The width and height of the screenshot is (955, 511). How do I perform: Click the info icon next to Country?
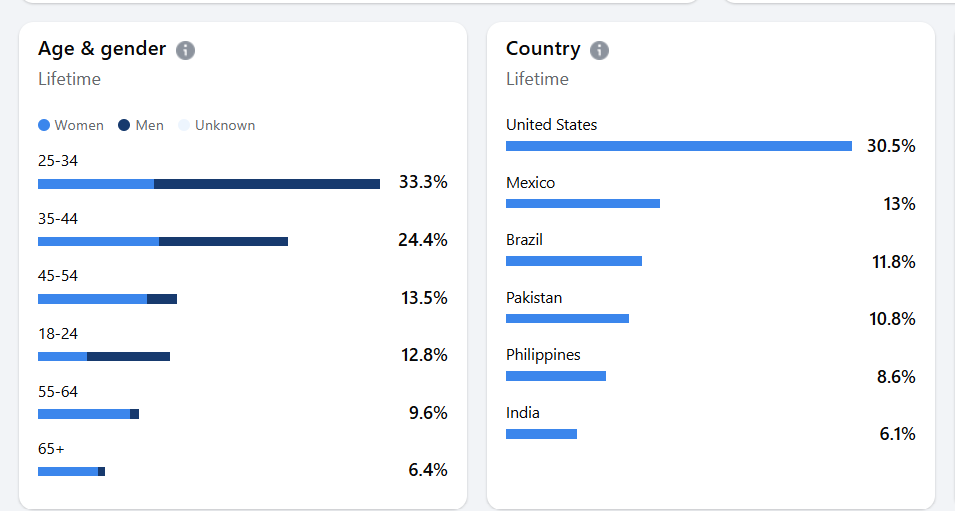point(599,50)
